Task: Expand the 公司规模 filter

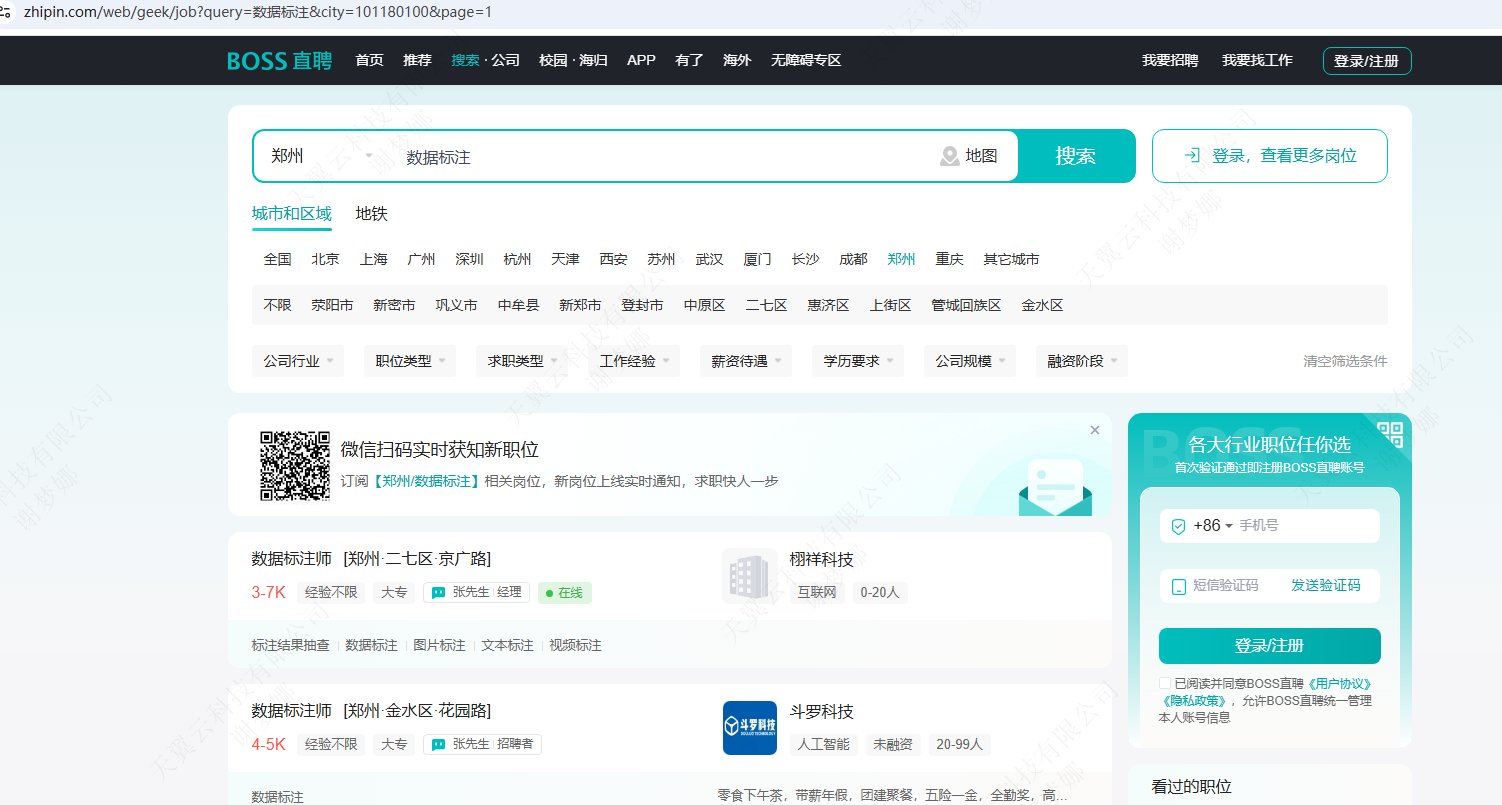Action: tap(970, 361)
